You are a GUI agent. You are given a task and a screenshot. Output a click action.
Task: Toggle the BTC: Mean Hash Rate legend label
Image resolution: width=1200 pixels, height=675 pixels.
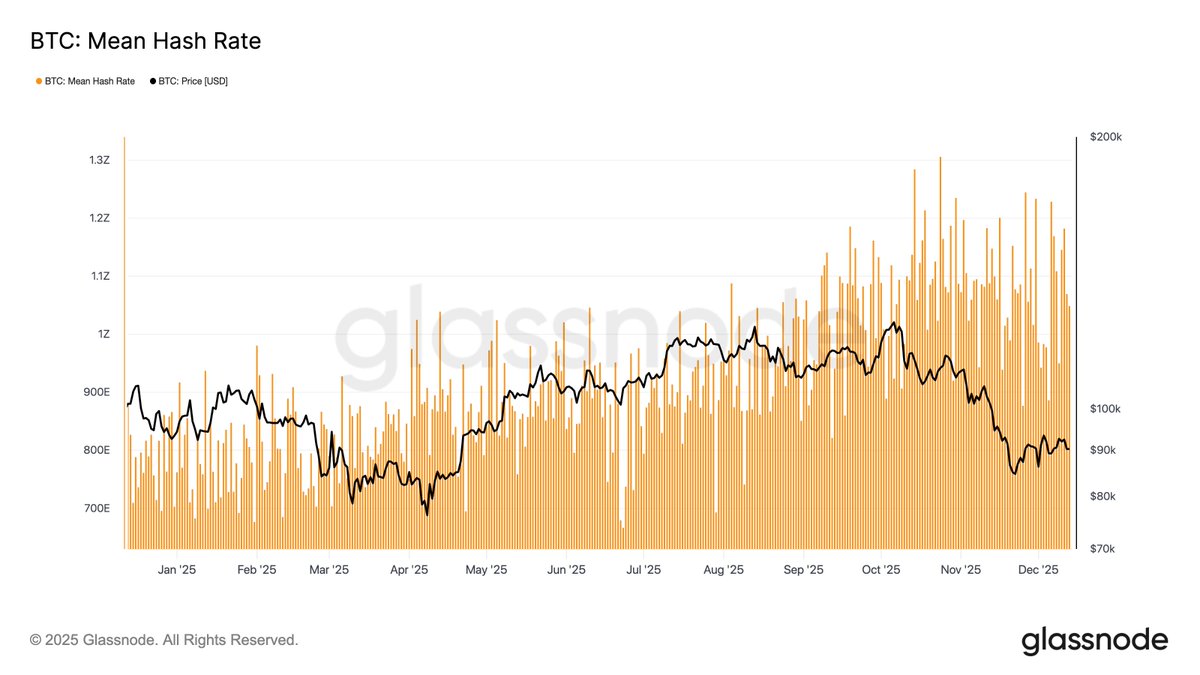point(89,81)
